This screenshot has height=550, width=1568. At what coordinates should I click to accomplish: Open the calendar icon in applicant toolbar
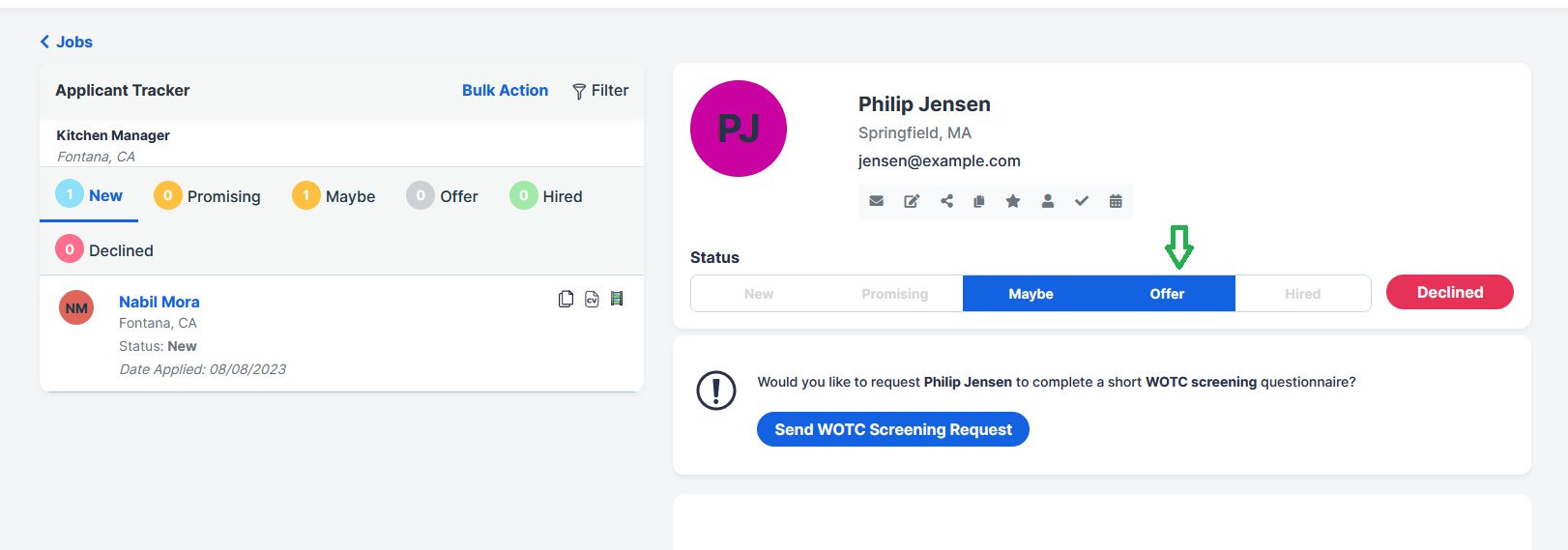(x=1116, y=201)
